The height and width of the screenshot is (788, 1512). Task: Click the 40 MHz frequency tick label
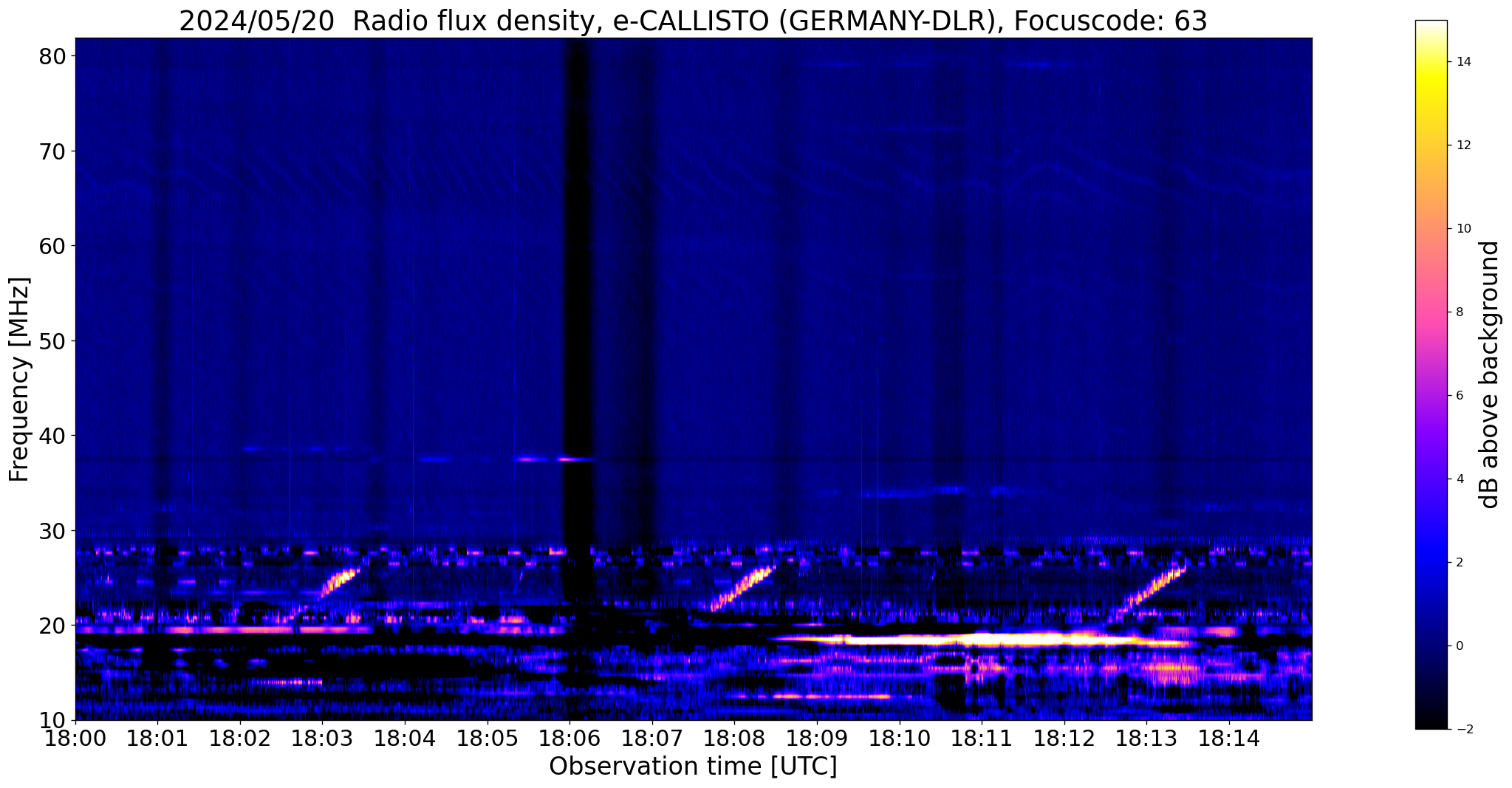point(52,436)
